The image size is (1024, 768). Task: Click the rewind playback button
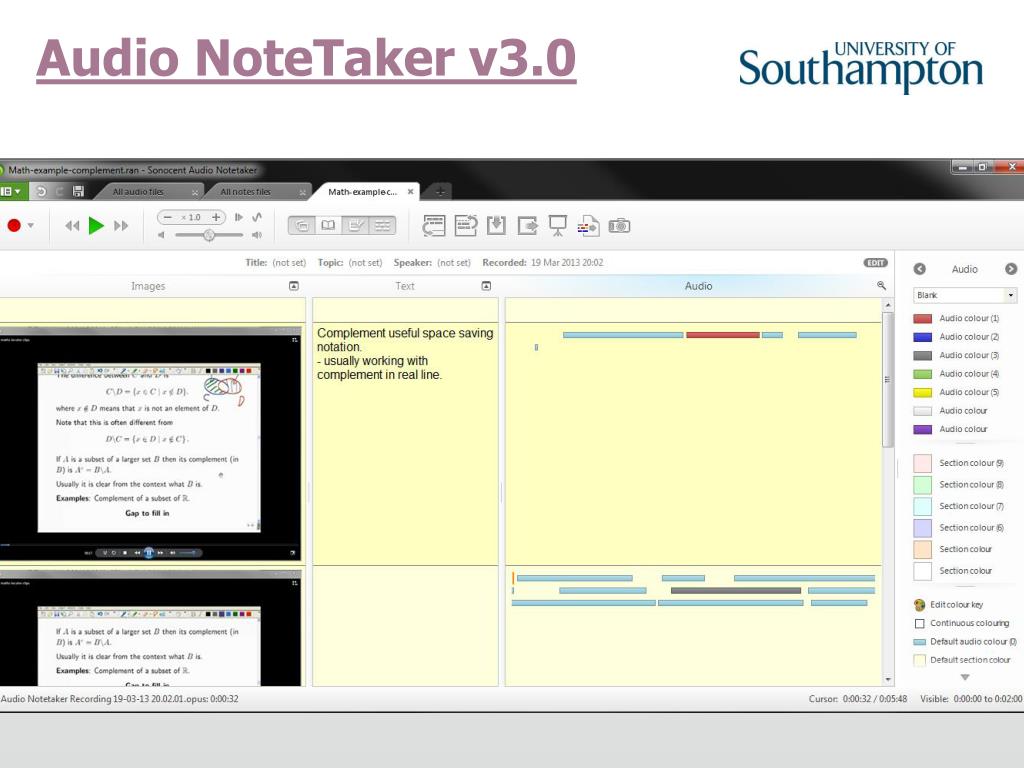[x=72, y=226]
